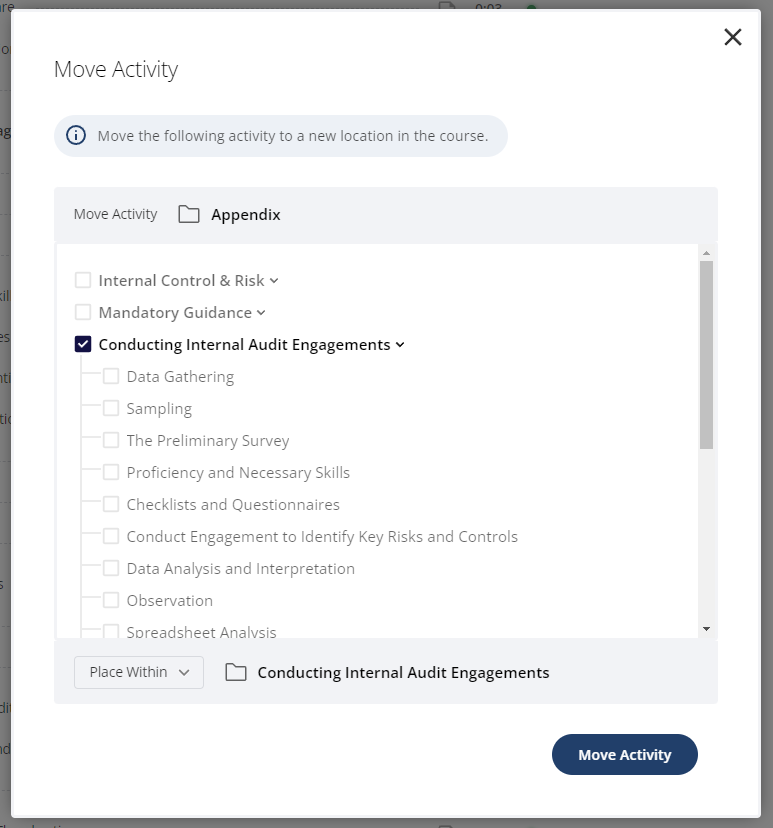Click The Preliminary Survey label
The width and height of the screenshot is (773, 828).
[x=208, y=440]
